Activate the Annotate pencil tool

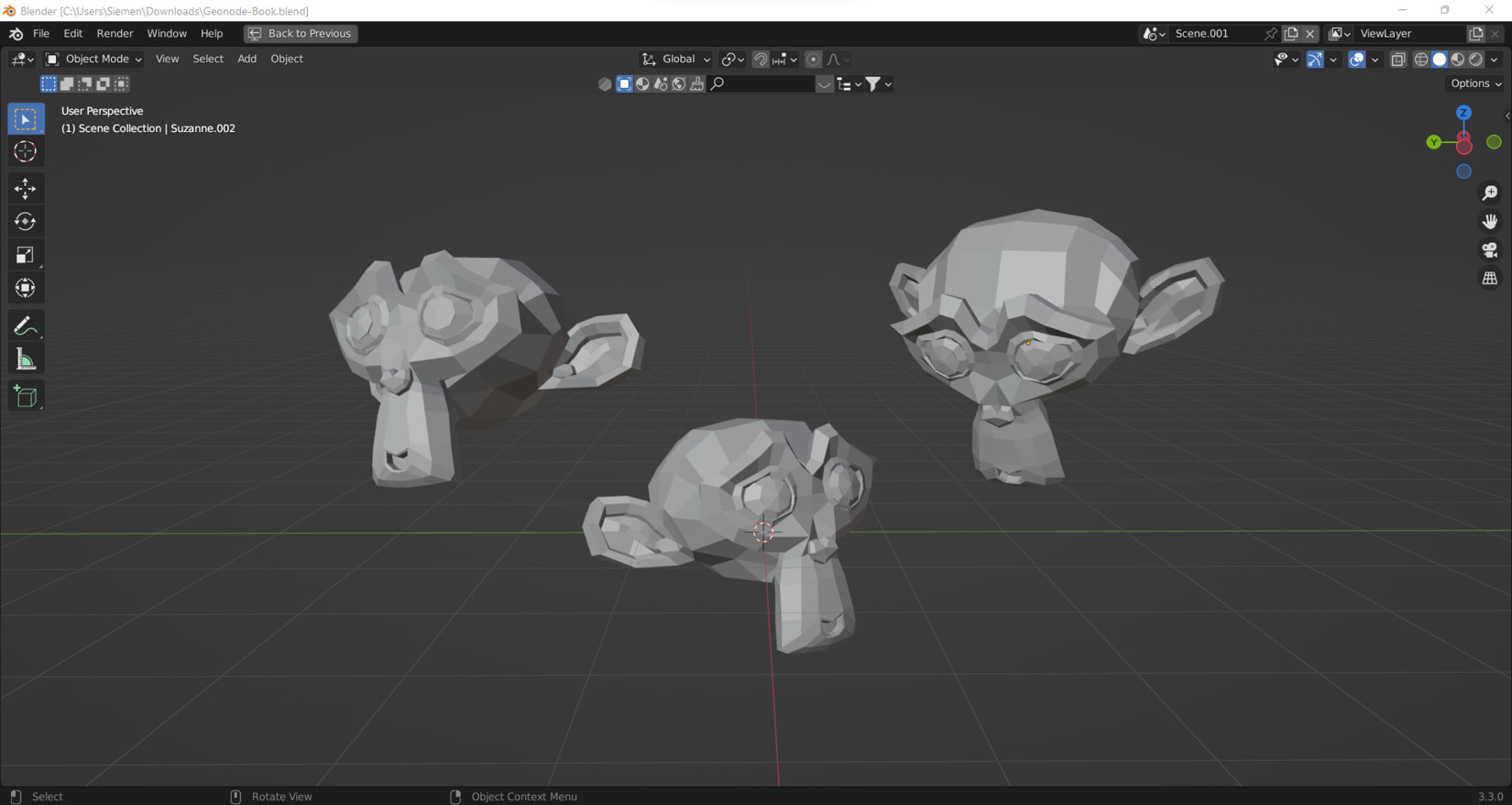tap(26, 326)
